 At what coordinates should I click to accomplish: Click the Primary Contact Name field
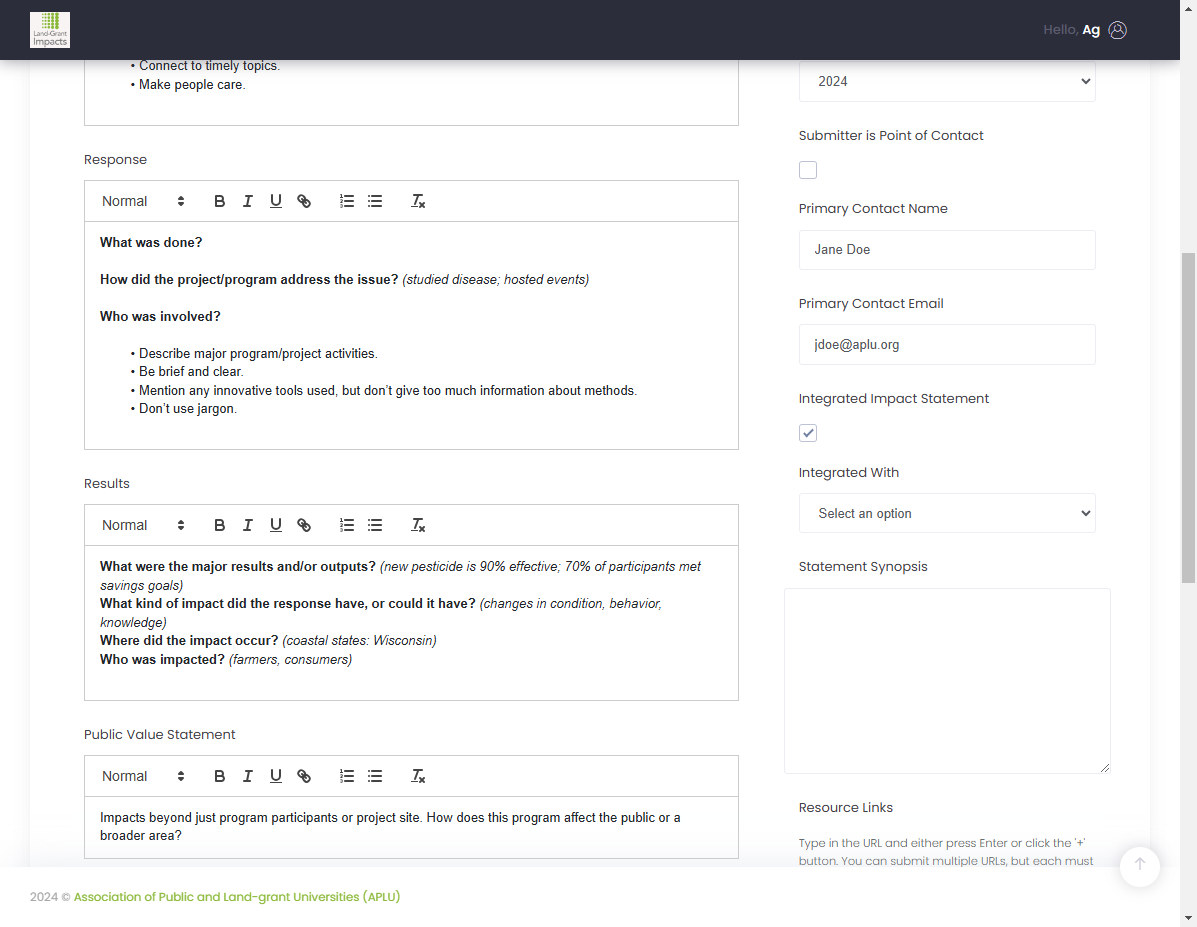[x=947, y=250]
